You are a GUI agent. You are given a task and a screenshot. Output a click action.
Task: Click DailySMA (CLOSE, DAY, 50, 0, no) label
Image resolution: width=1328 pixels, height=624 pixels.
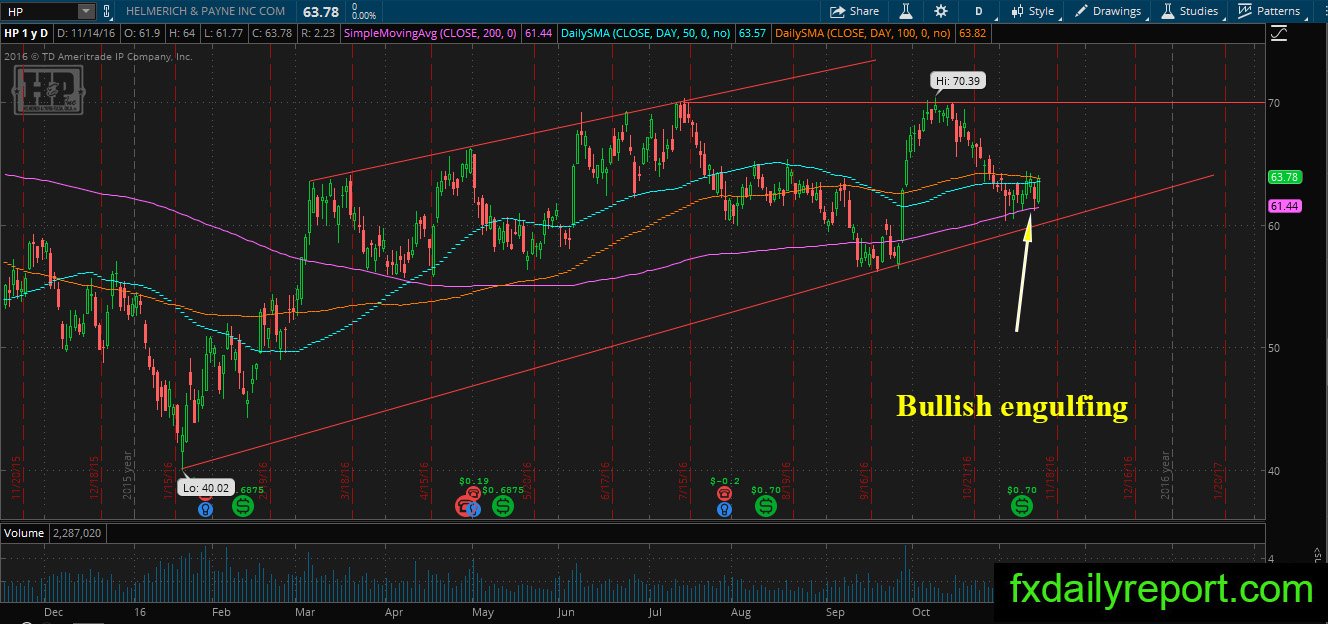point(645,34)
